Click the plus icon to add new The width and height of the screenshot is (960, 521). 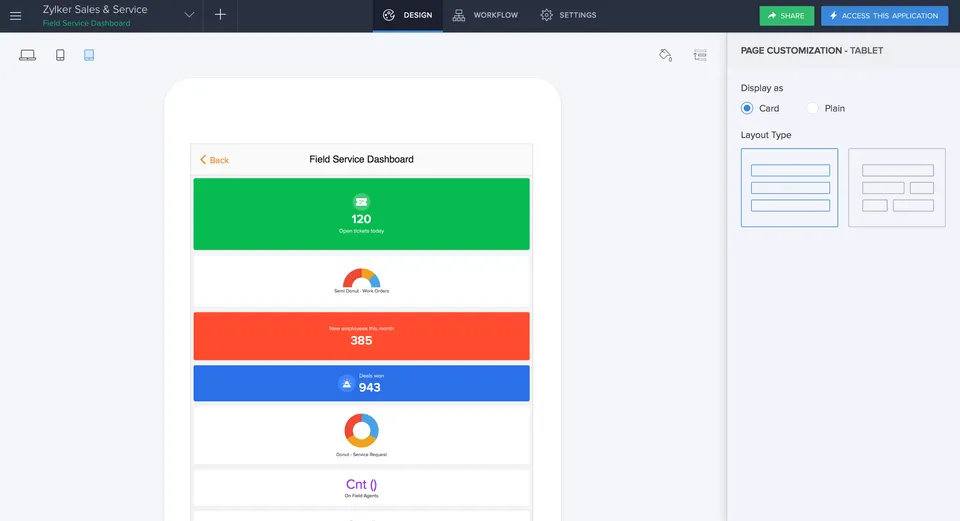pyautogui.click(x=220, y=15)
